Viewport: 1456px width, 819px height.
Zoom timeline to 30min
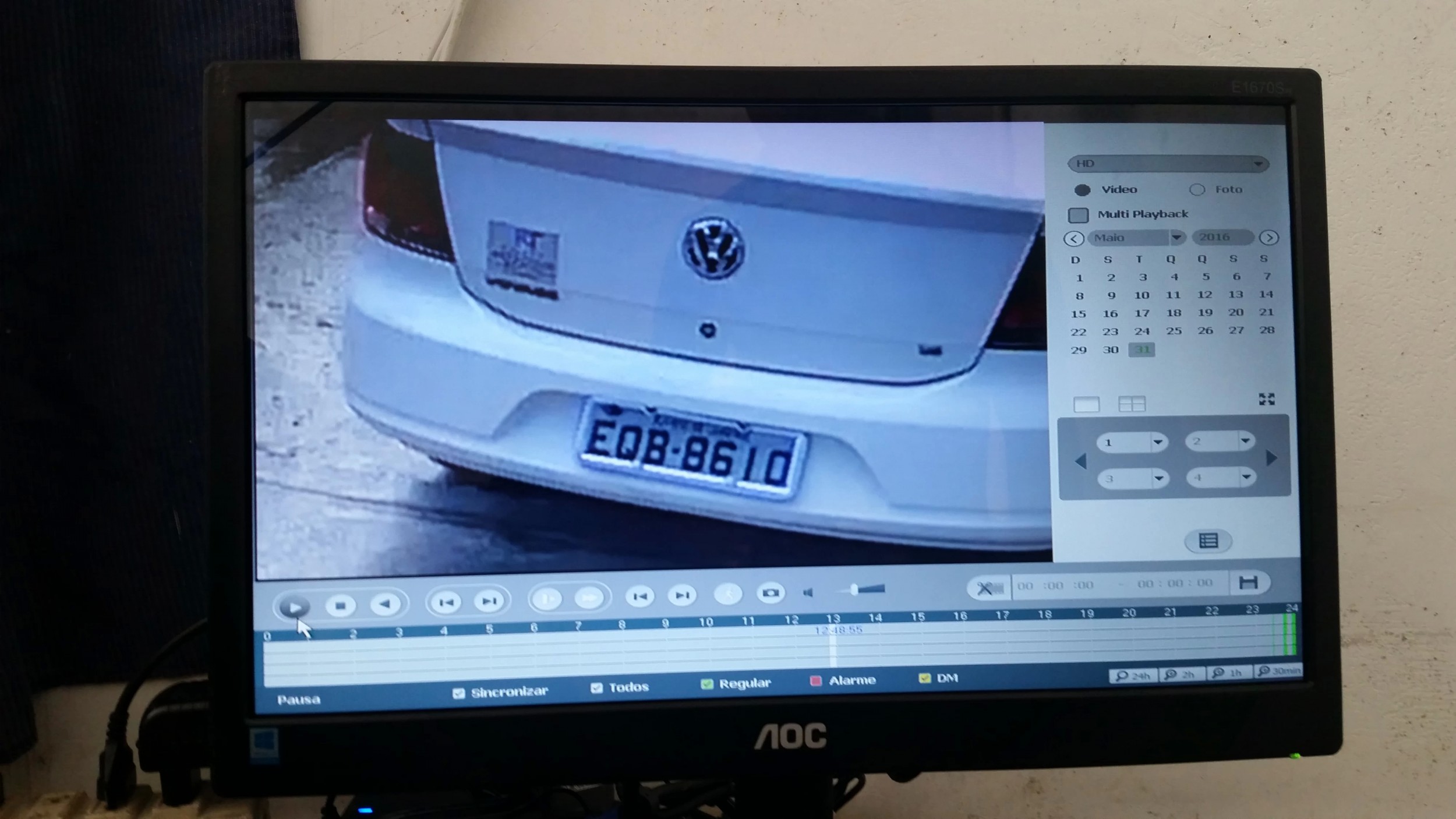coord(1278,671)
